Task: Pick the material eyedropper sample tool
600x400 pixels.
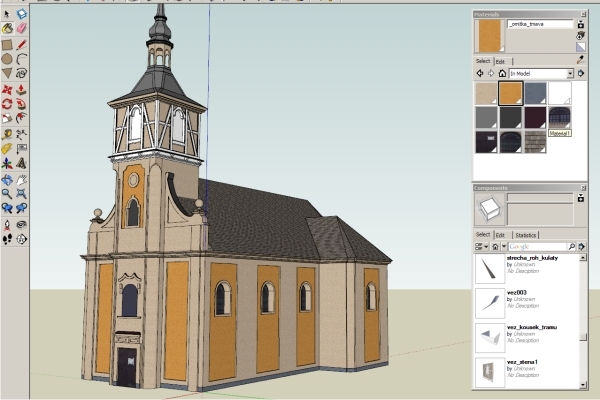Action: 580,60
